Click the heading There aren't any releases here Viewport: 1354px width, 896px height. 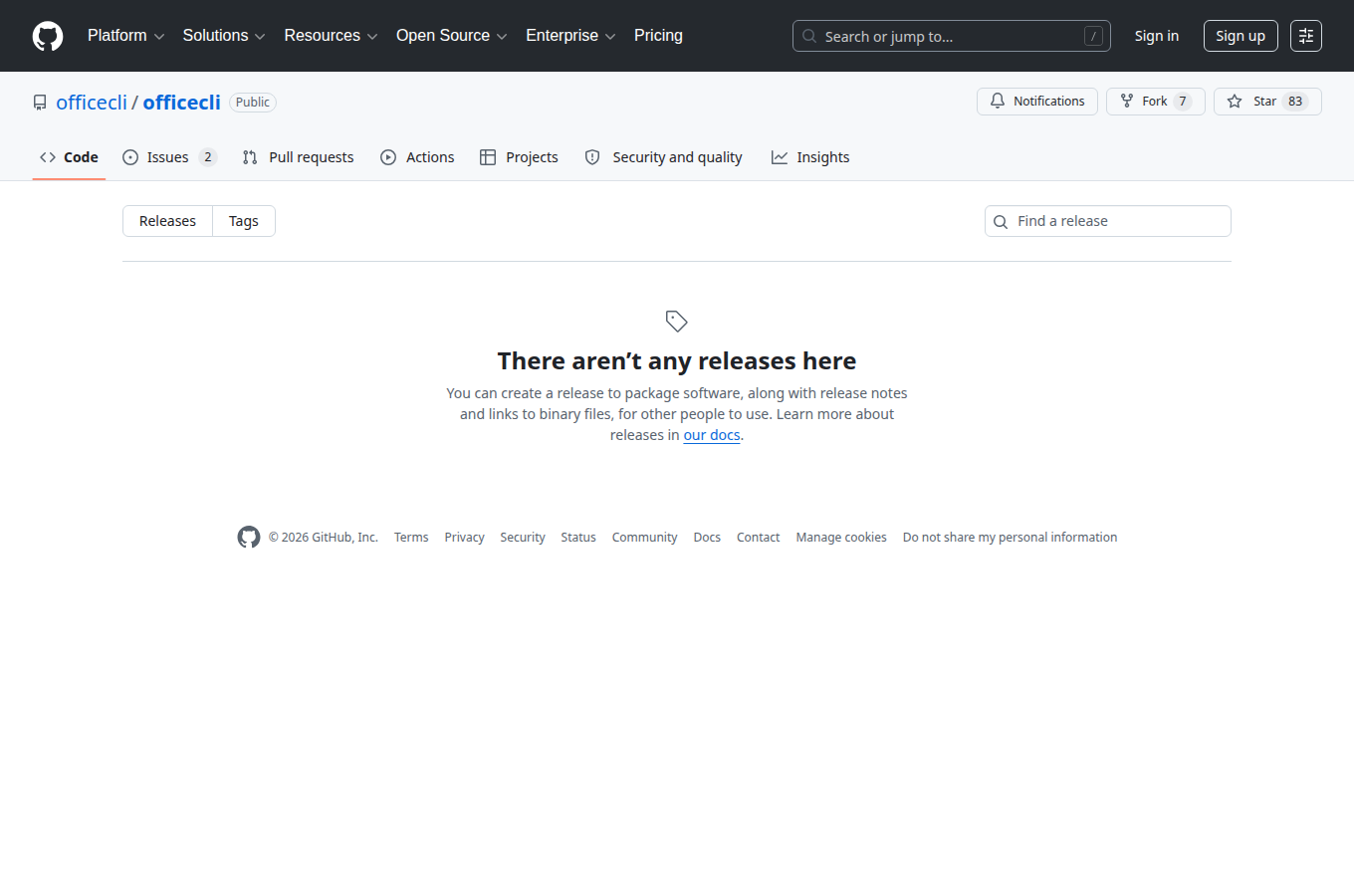point(677,360)
